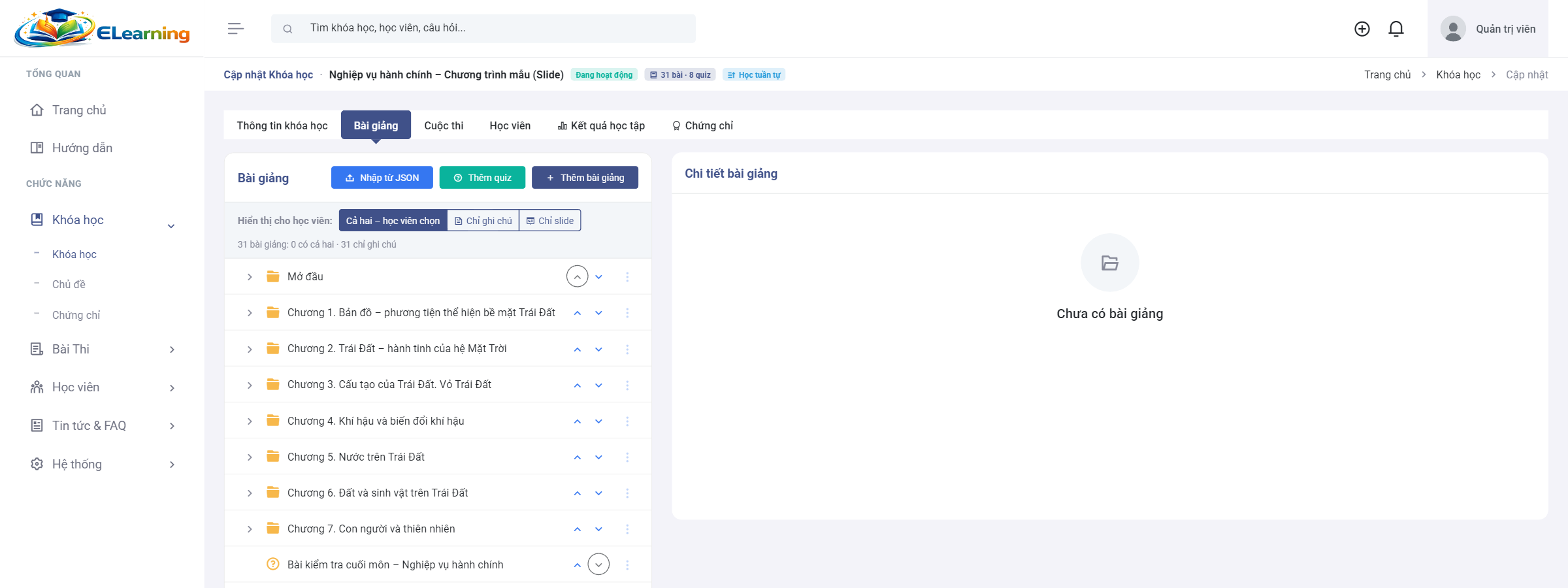Open the Kết quả học tập tab
Screen dimensions: 1568x588
pyautogui.click(x=601, y=125)
